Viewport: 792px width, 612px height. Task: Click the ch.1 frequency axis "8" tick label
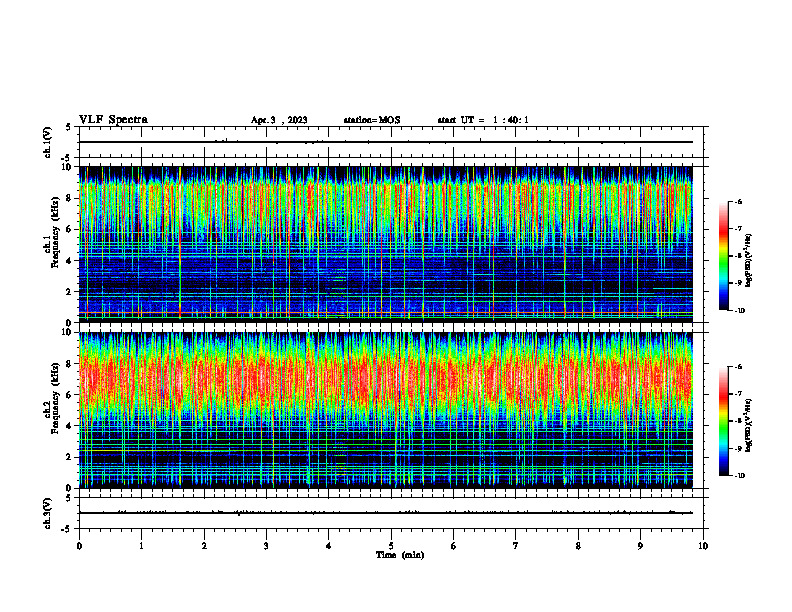click(x=70, y=198)
